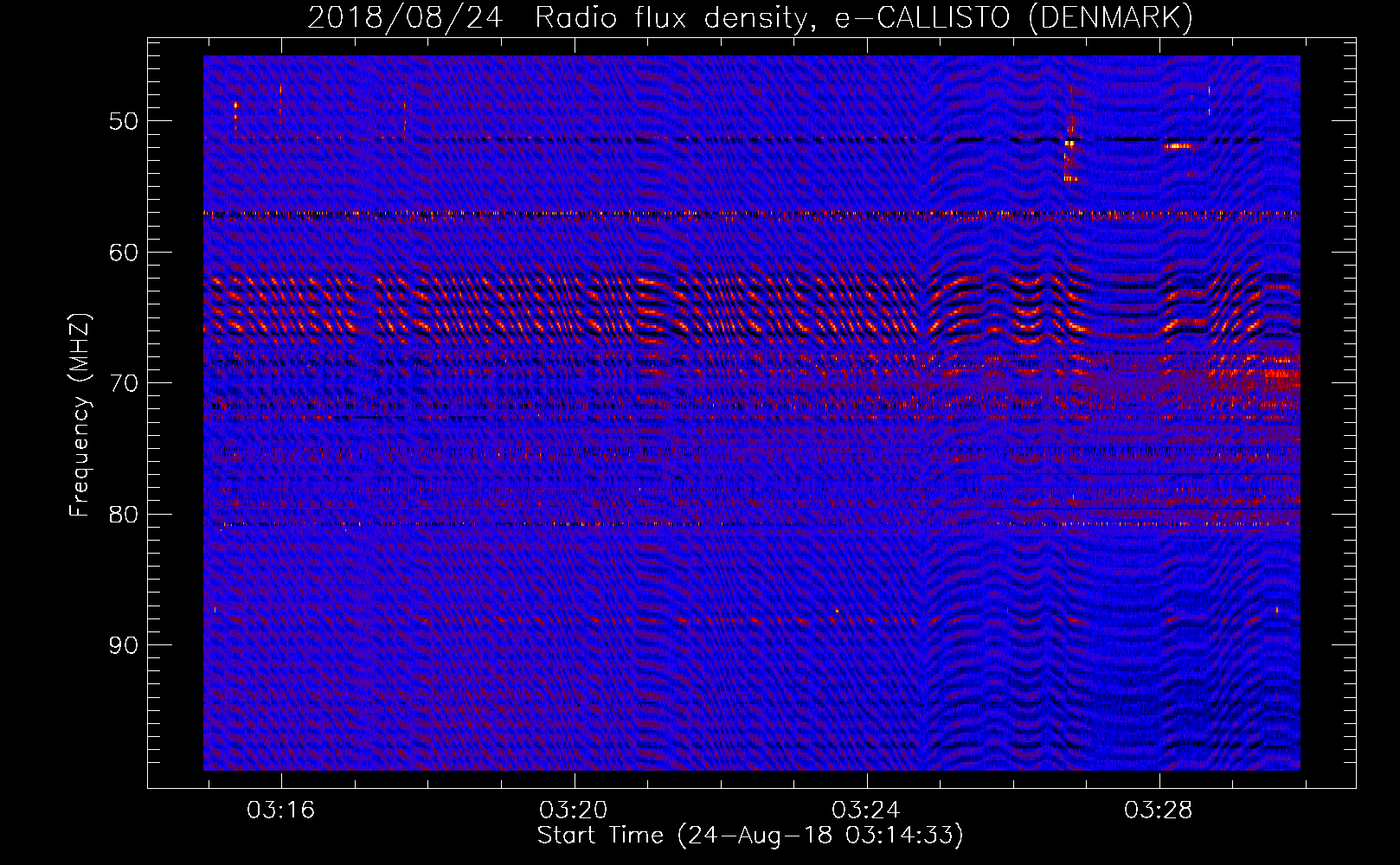
Task: Click the 03:20 time tick label
Action: [573, 811]
